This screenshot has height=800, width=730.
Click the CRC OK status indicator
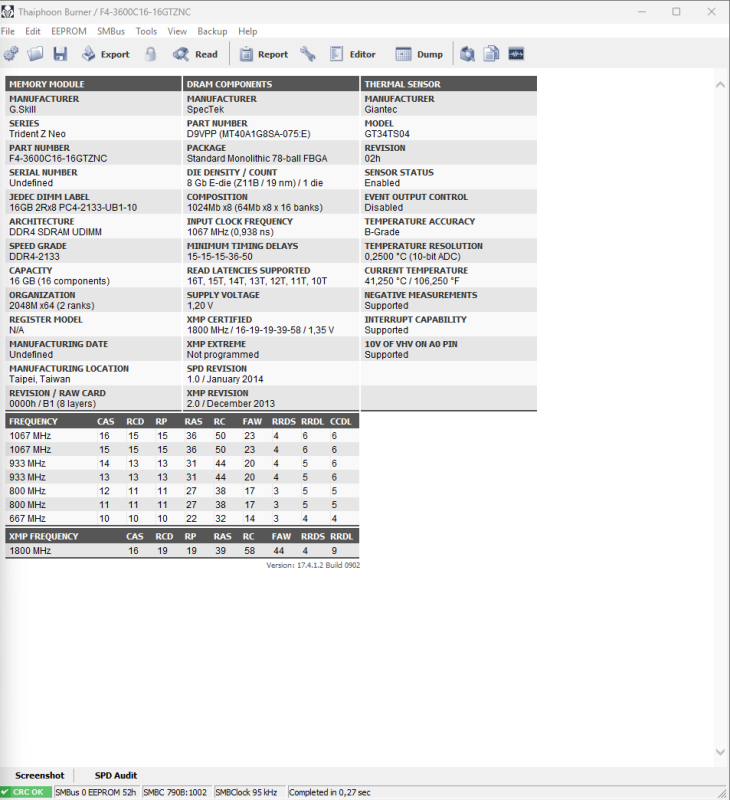tap(26, 792)
